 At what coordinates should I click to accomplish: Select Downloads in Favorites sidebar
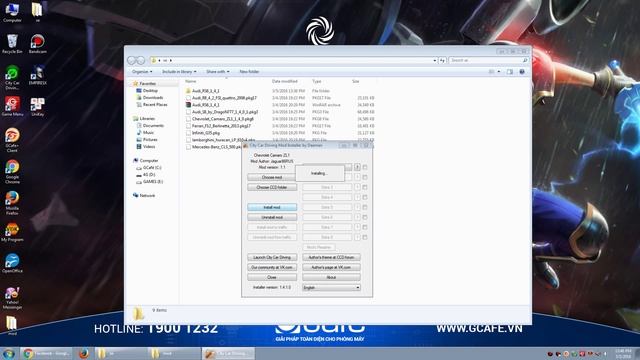152,98
